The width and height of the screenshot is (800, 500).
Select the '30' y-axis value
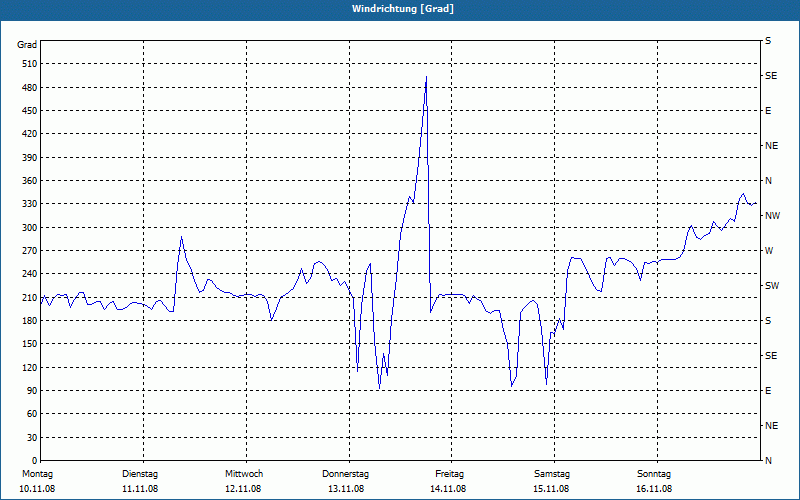32,438
